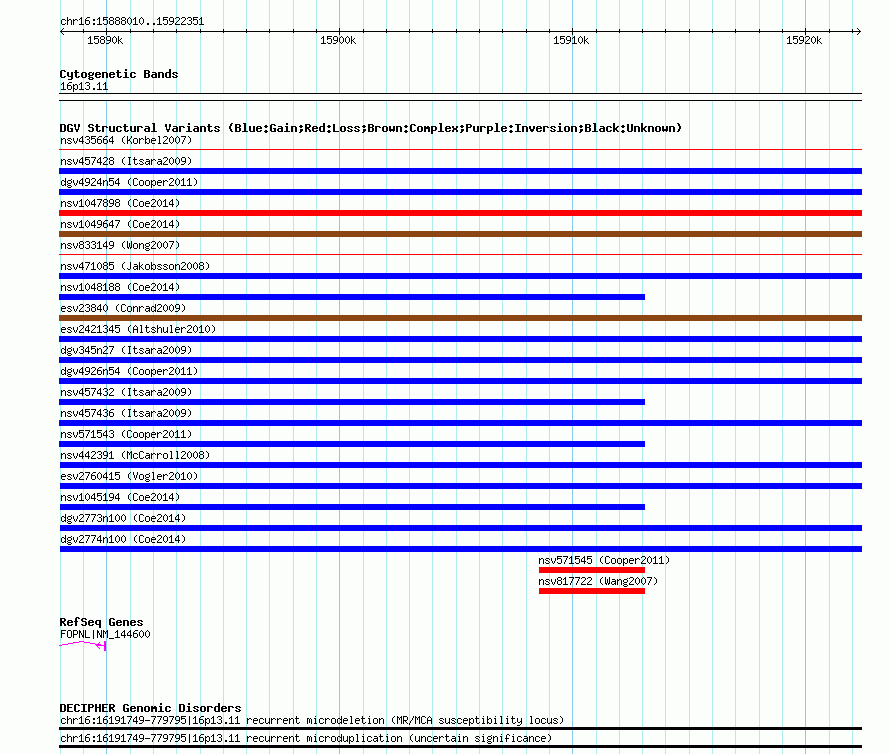890x754 pixels.
Task: Select the nsv833149 (Wong2007) label
Action: [x=120, y=245]
